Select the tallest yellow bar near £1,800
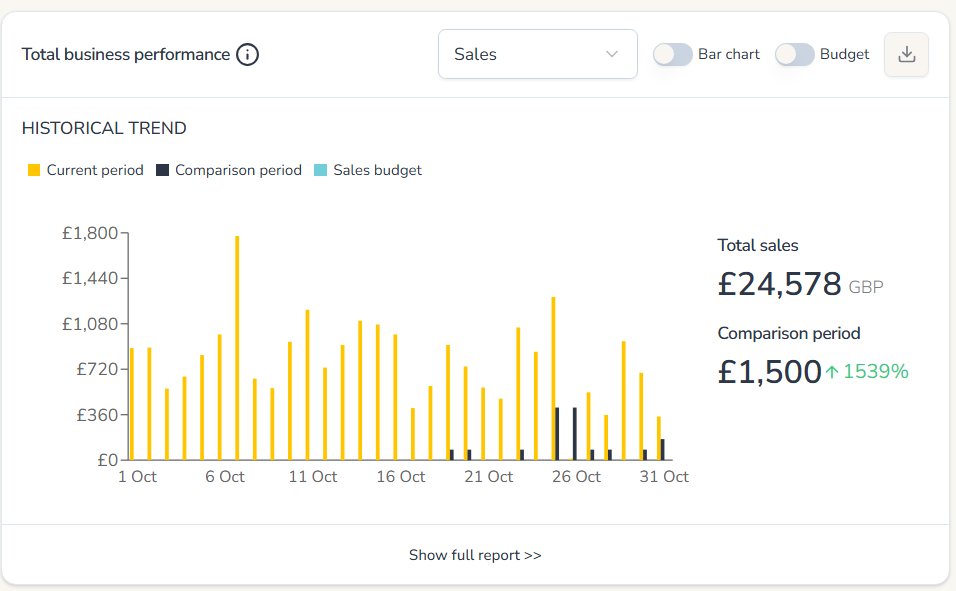956x591 pixels. [237, 347]
